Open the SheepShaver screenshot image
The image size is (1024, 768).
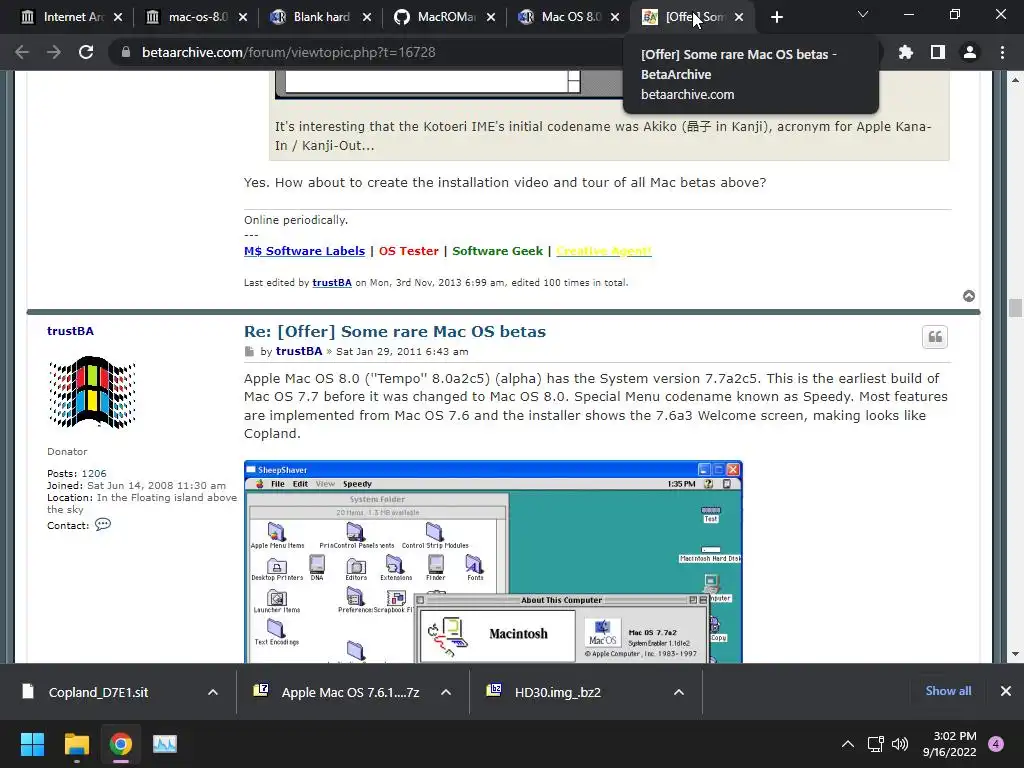point(493,562)
